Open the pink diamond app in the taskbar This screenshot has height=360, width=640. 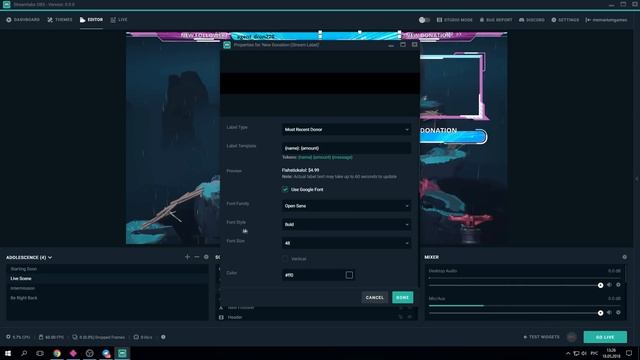(x=73, y=353)
